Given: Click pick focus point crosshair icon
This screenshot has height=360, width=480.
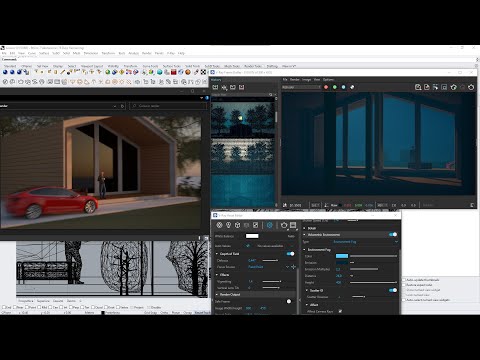Looking at the screenshot, I should (x=293, y=267).
